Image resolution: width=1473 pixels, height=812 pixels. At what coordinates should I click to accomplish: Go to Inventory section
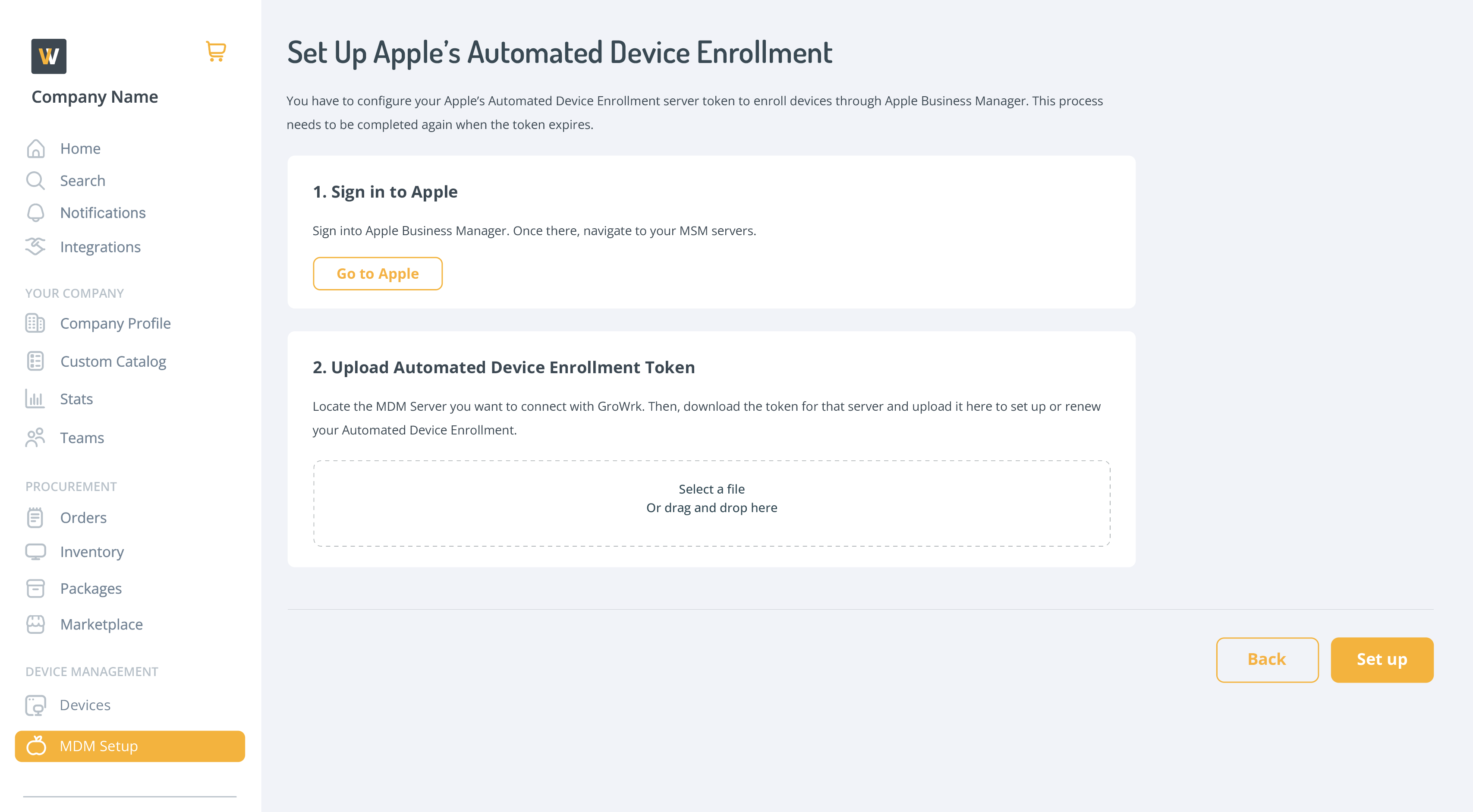[x=91, y=552]
